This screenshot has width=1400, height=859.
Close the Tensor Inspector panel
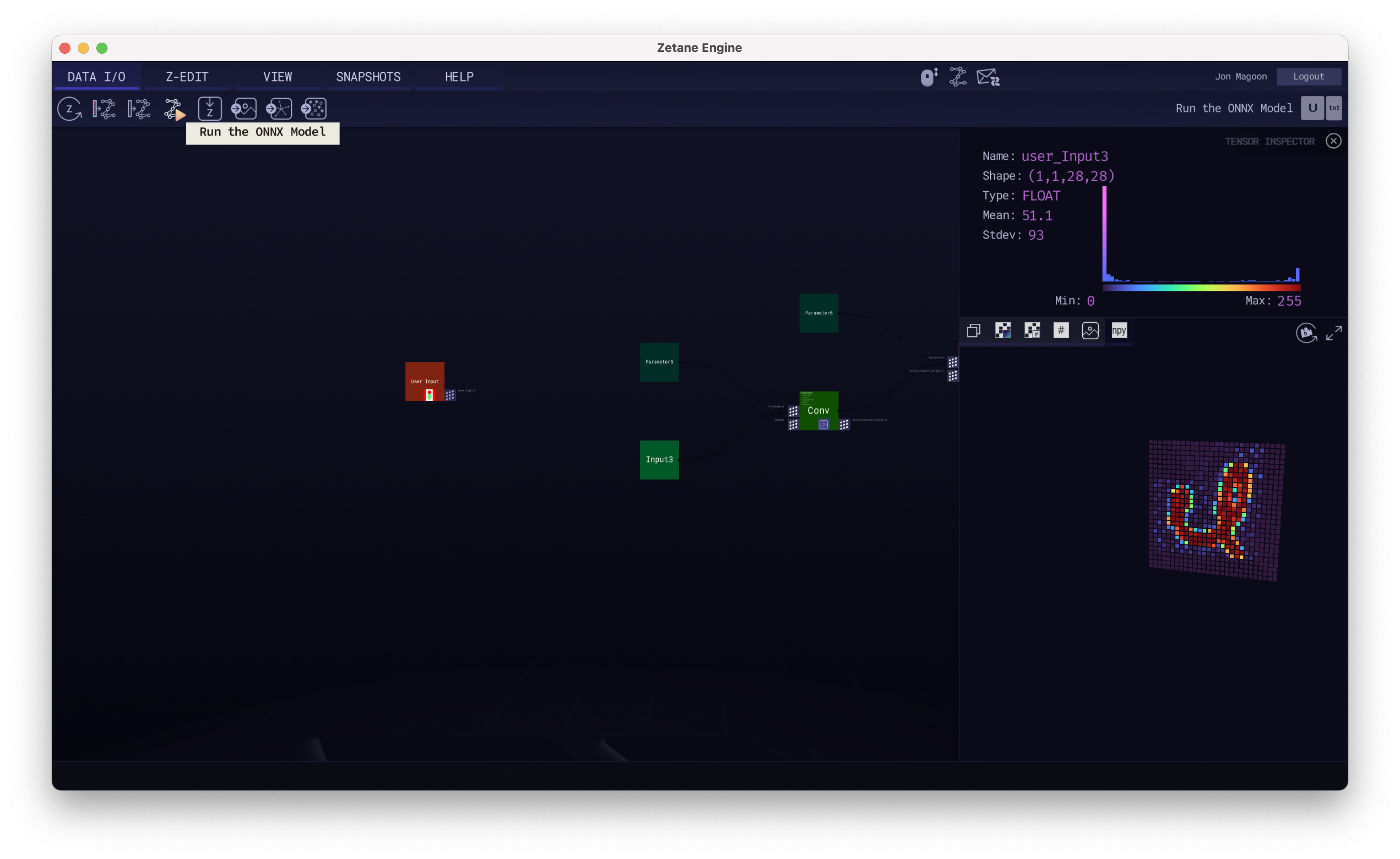(1333, 141)
